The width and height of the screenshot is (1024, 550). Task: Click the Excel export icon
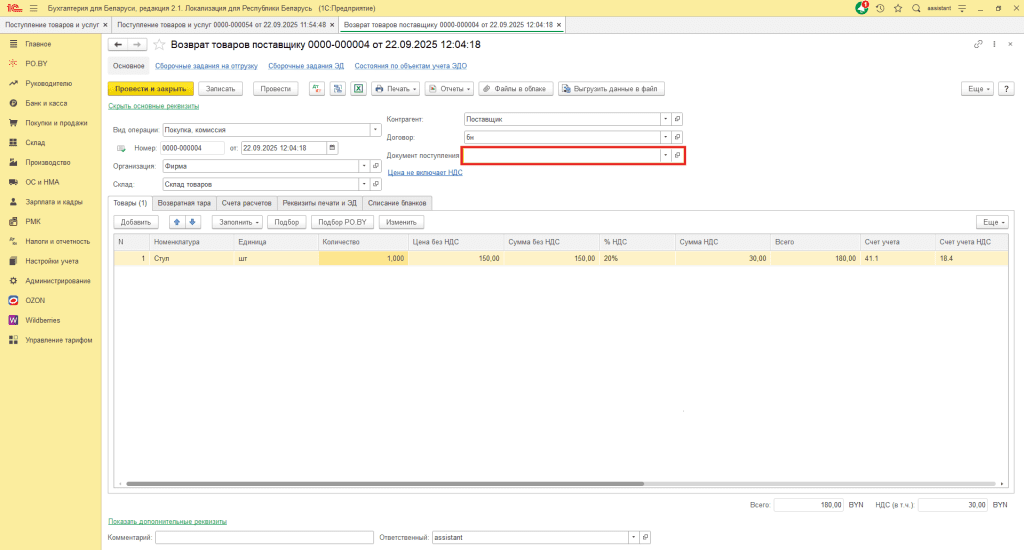coord(357,89)
